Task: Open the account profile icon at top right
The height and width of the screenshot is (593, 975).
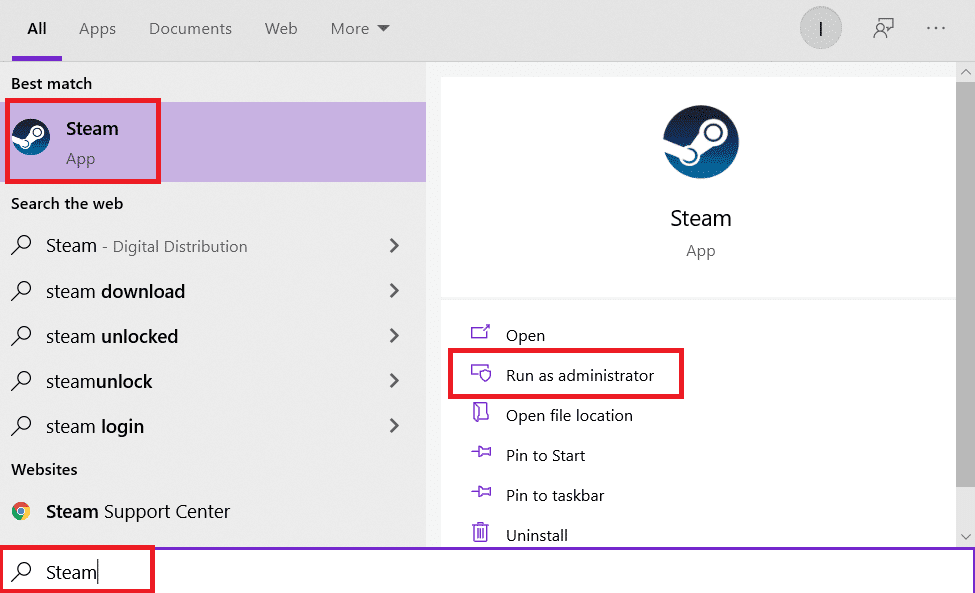Action: point(820,27)
